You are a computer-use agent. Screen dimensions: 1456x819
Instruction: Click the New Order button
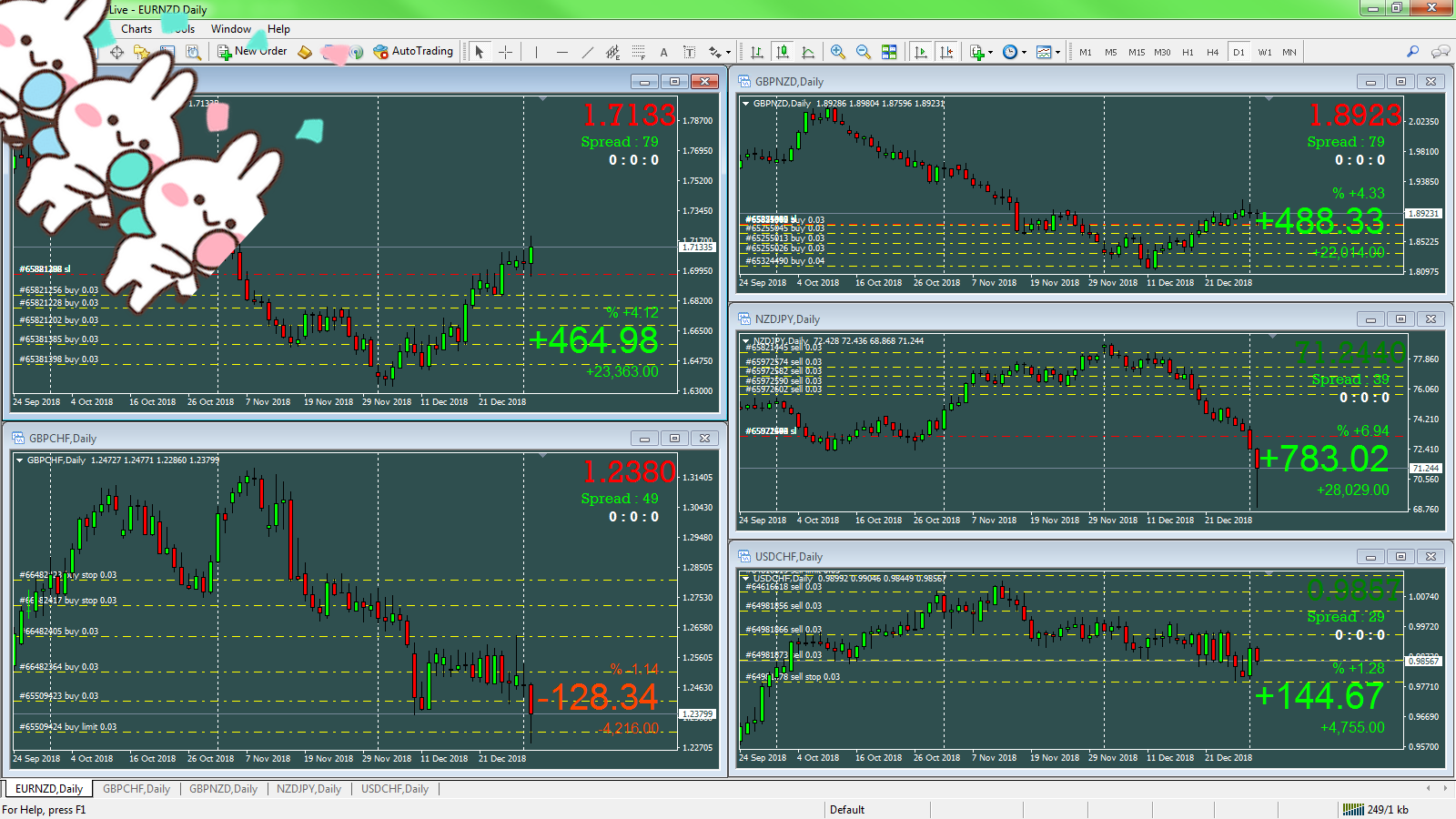[x=252, y=52]
